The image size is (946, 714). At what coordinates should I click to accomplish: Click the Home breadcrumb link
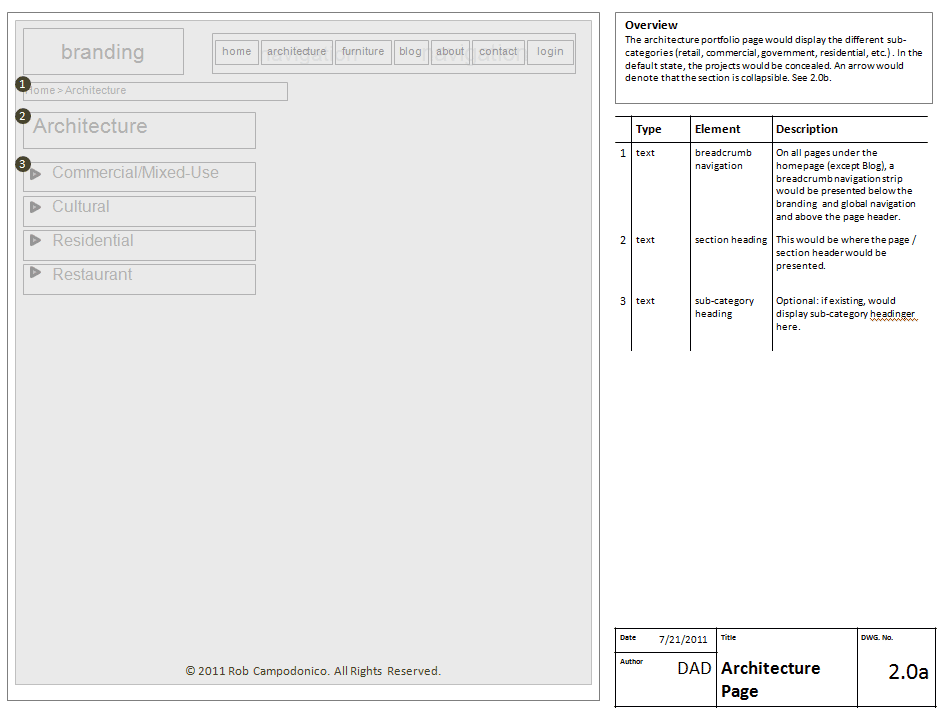point(41,91)
